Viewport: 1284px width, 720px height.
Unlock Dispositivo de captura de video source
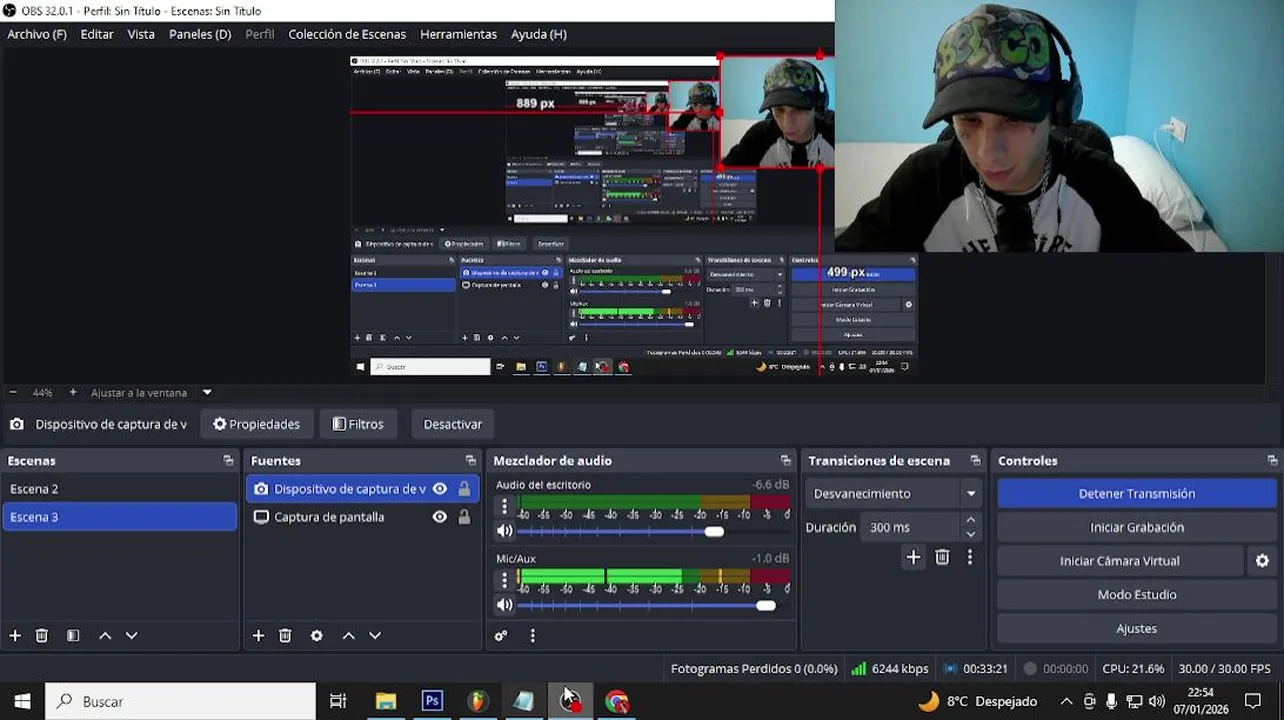tap(464, 489)
